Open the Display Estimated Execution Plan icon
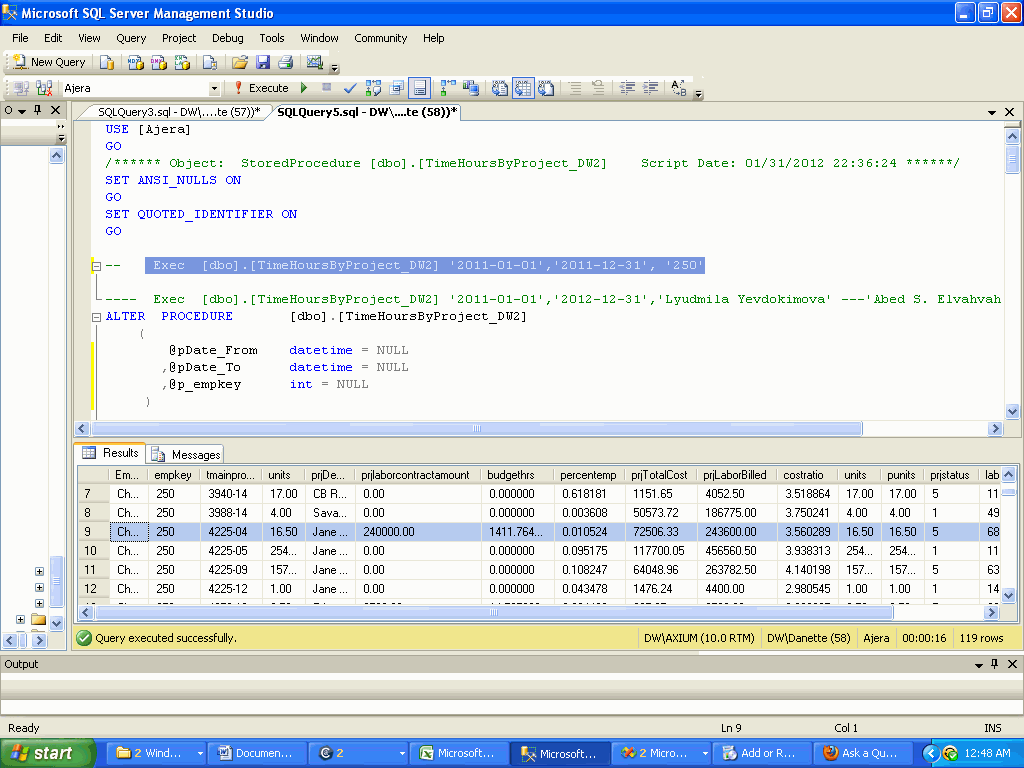Viewport: 1024px width, 768px height. [x=374, y=87]
